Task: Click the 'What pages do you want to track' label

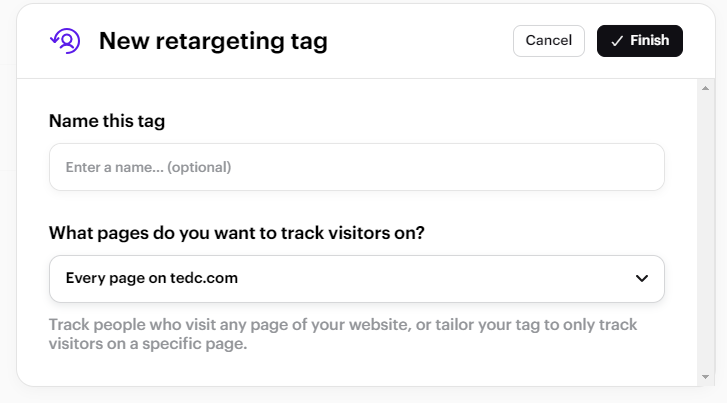Action: [x=236, y=233]
